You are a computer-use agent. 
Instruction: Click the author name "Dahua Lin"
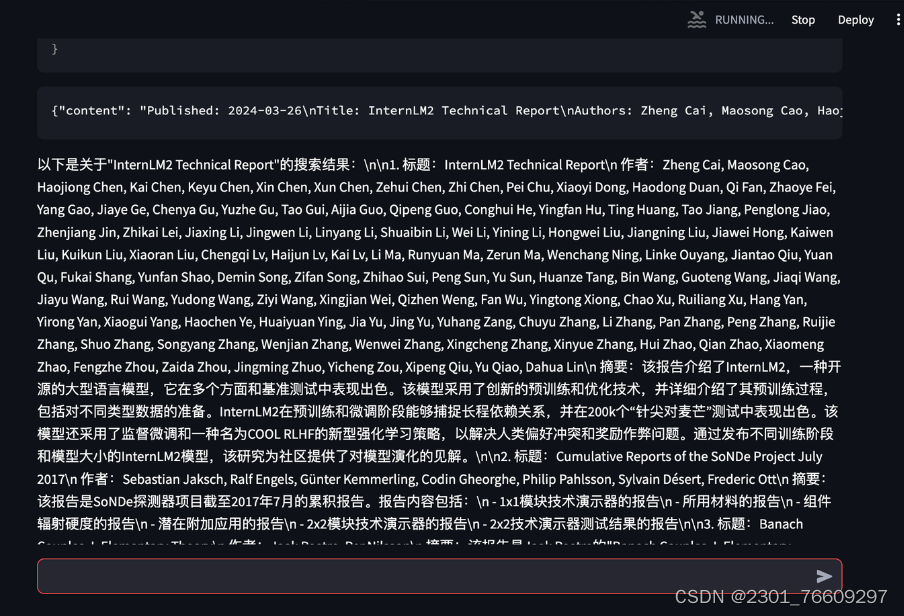(x=555, y=367)
